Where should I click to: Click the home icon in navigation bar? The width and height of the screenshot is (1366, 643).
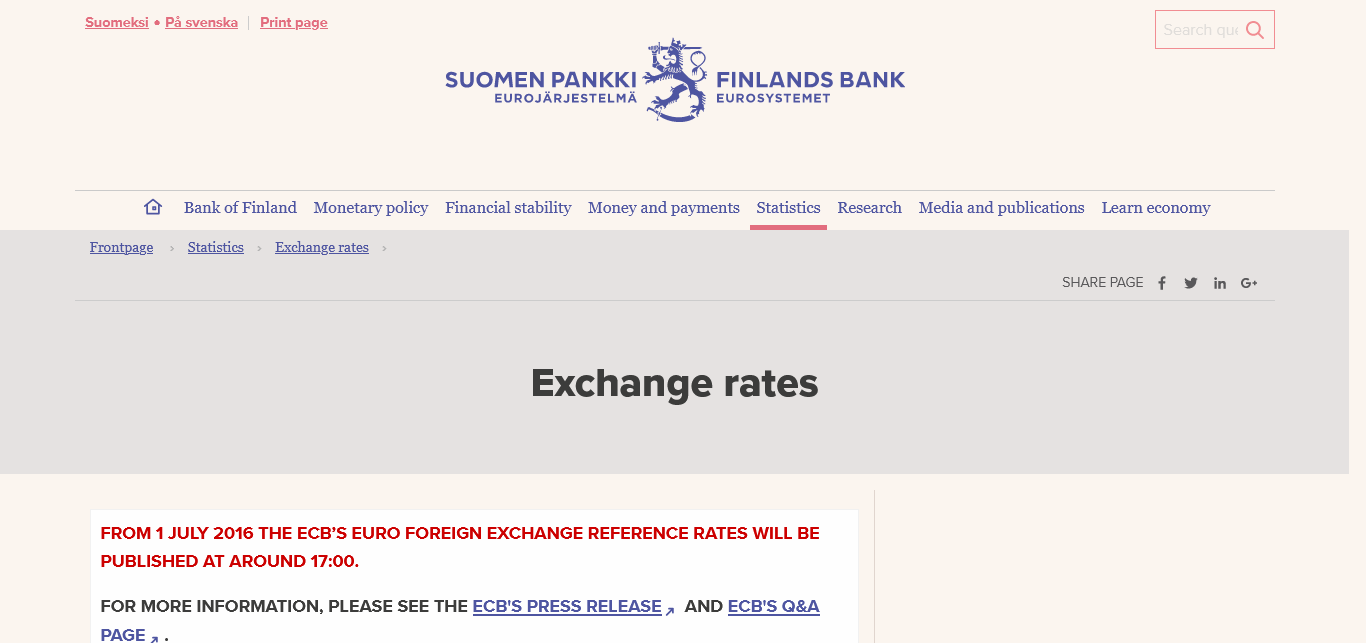[x=153, y=207]
